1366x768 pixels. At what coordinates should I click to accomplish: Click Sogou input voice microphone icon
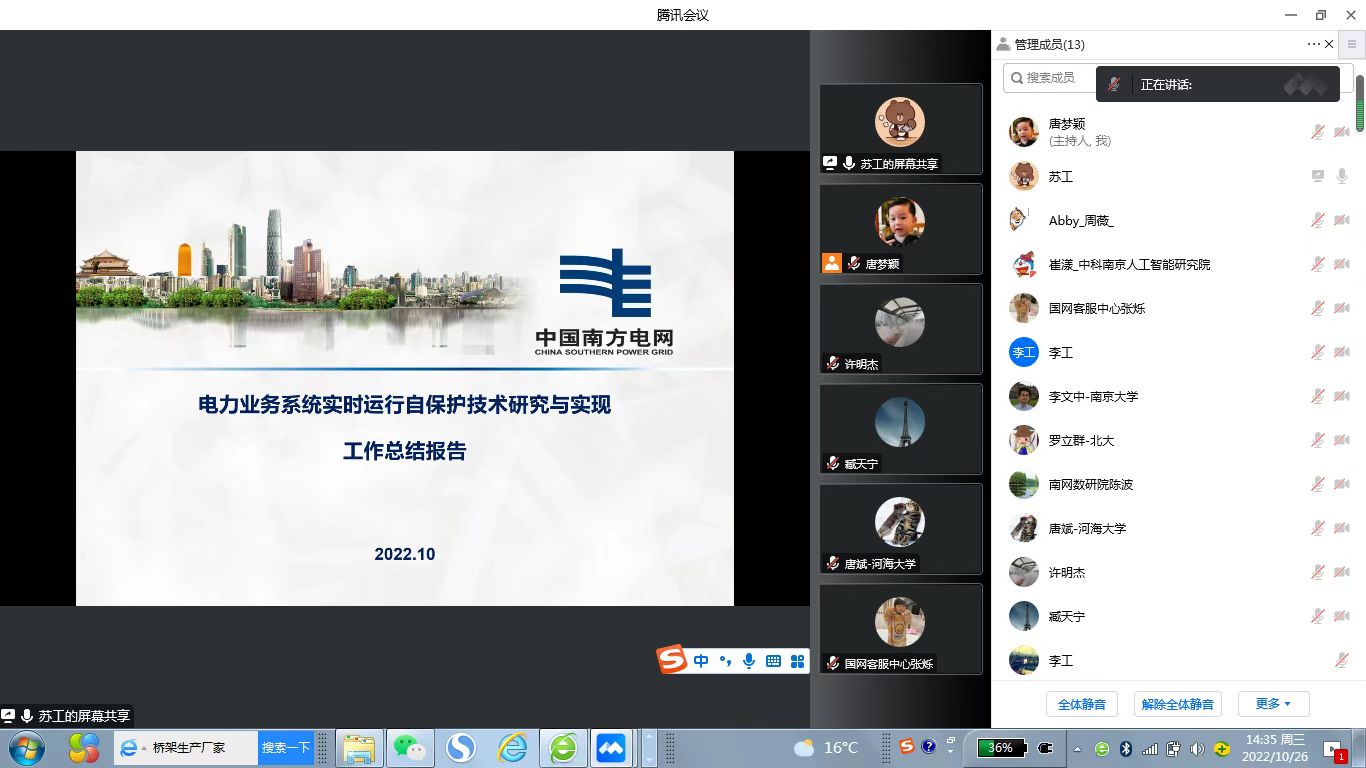point(749,661)
